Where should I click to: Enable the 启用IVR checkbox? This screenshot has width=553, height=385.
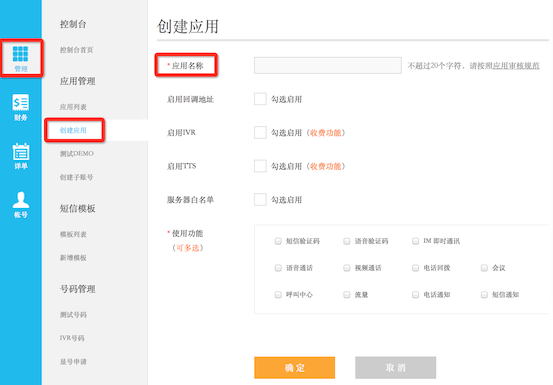tap(260, 133)
